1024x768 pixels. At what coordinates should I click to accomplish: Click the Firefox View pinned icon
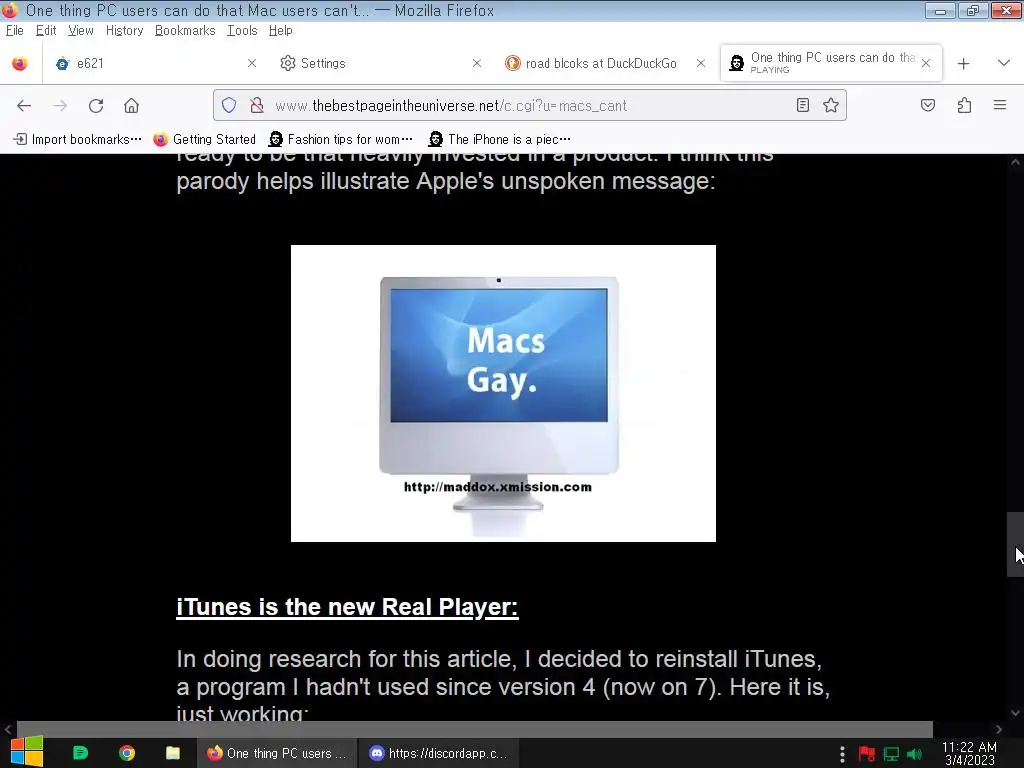(20, 63)
